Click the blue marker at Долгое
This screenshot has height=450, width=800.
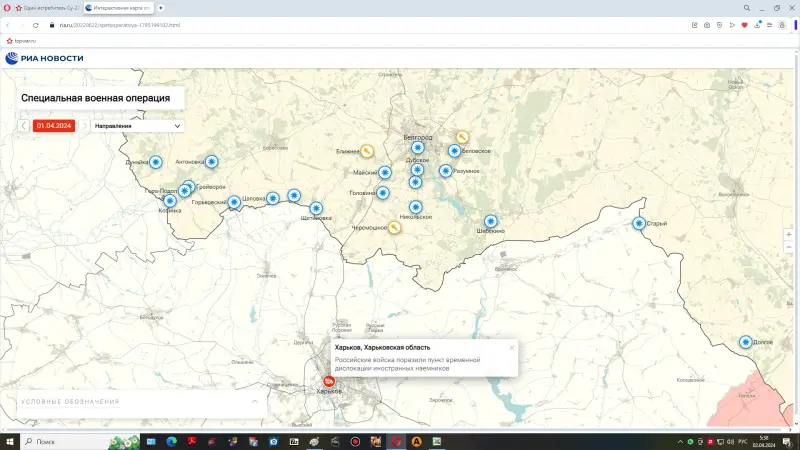pyautogui.click(x=745, y=342)
